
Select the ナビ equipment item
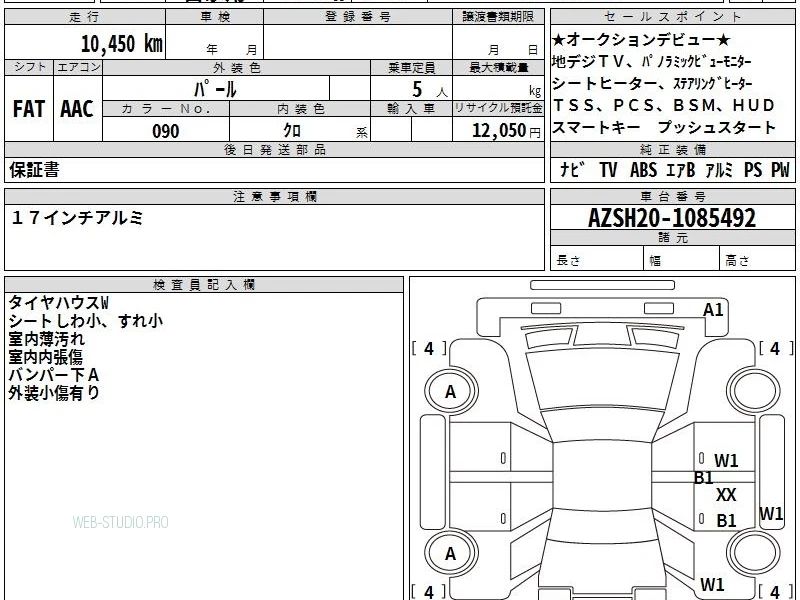(x=572, y=170)
